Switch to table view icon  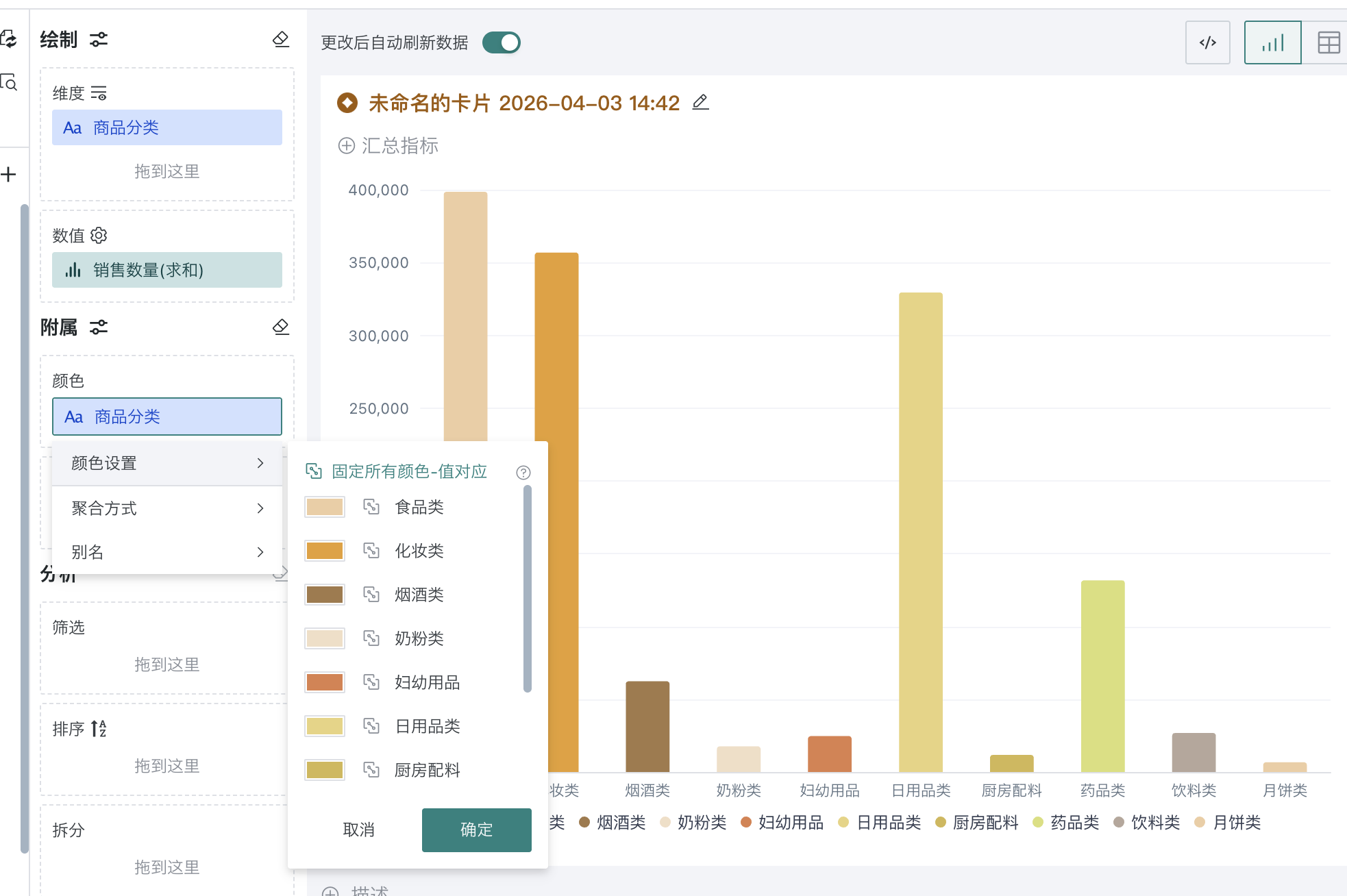(1329, 42)
